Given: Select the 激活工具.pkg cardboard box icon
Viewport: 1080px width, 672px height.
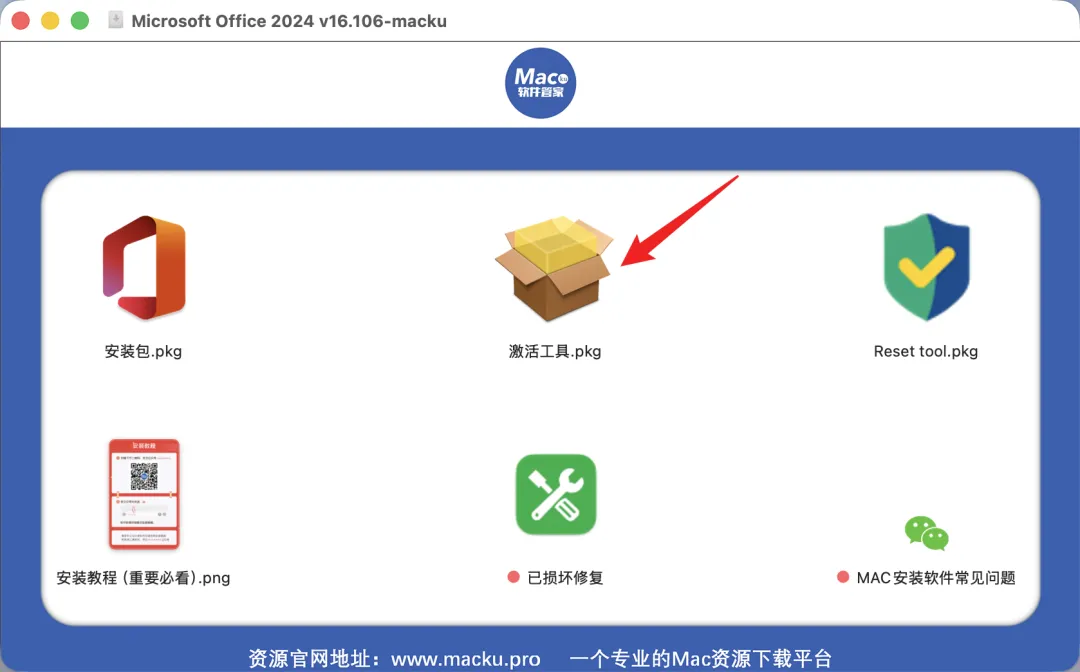Looking at the screenshot, I should [554, 269].
